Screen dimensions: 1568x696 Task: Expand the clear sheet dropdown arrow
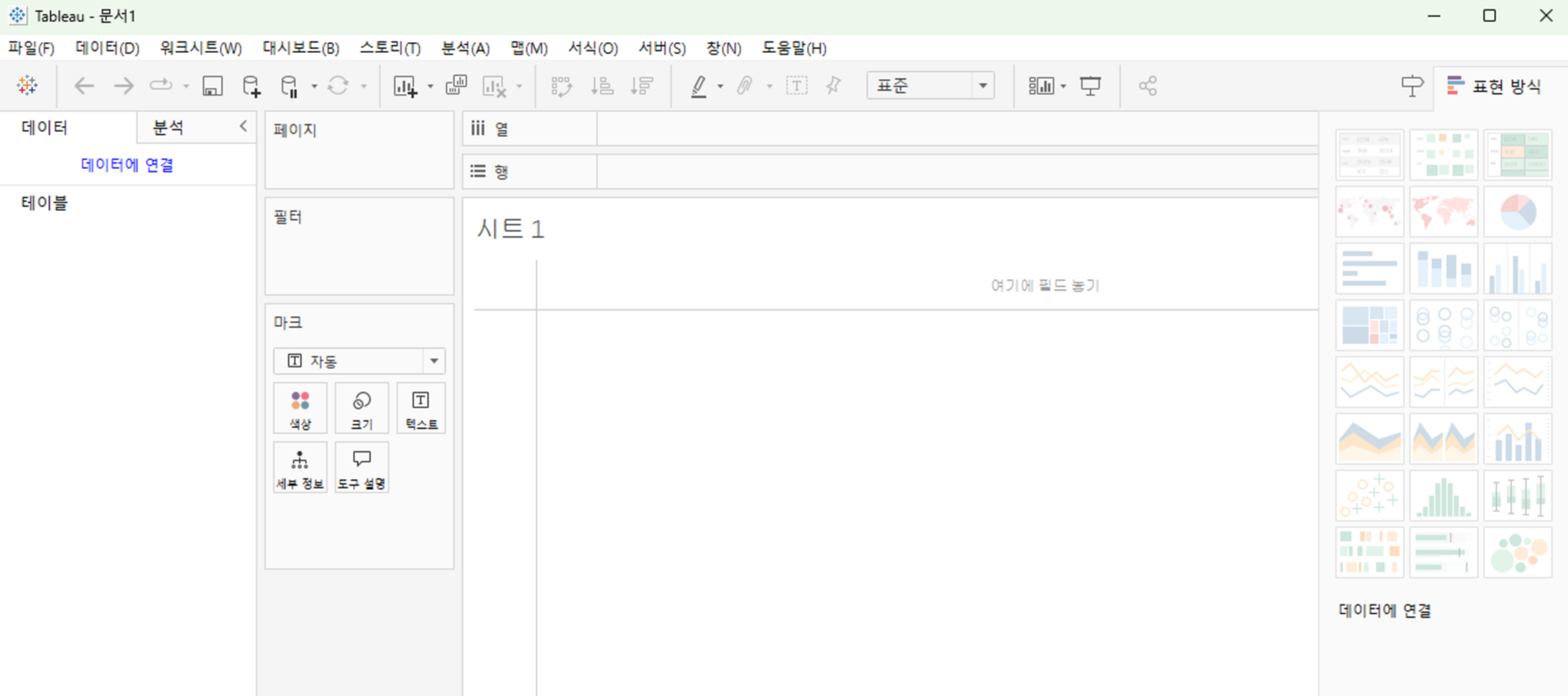coord(519,86)
